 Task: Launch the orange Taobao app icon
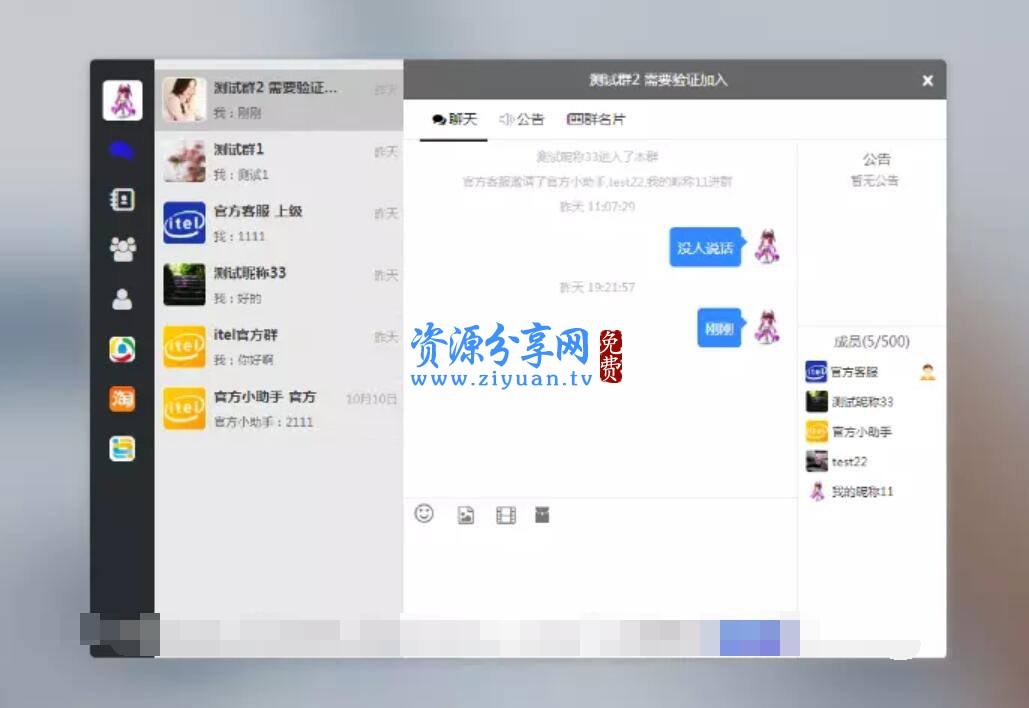(122, 398)
